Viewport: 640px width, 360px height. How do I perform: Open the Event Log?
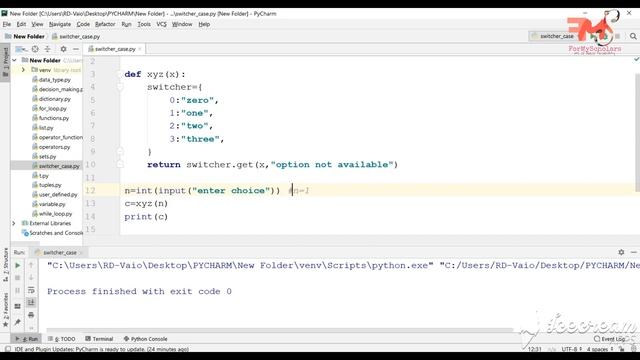[x=609, y=339]
